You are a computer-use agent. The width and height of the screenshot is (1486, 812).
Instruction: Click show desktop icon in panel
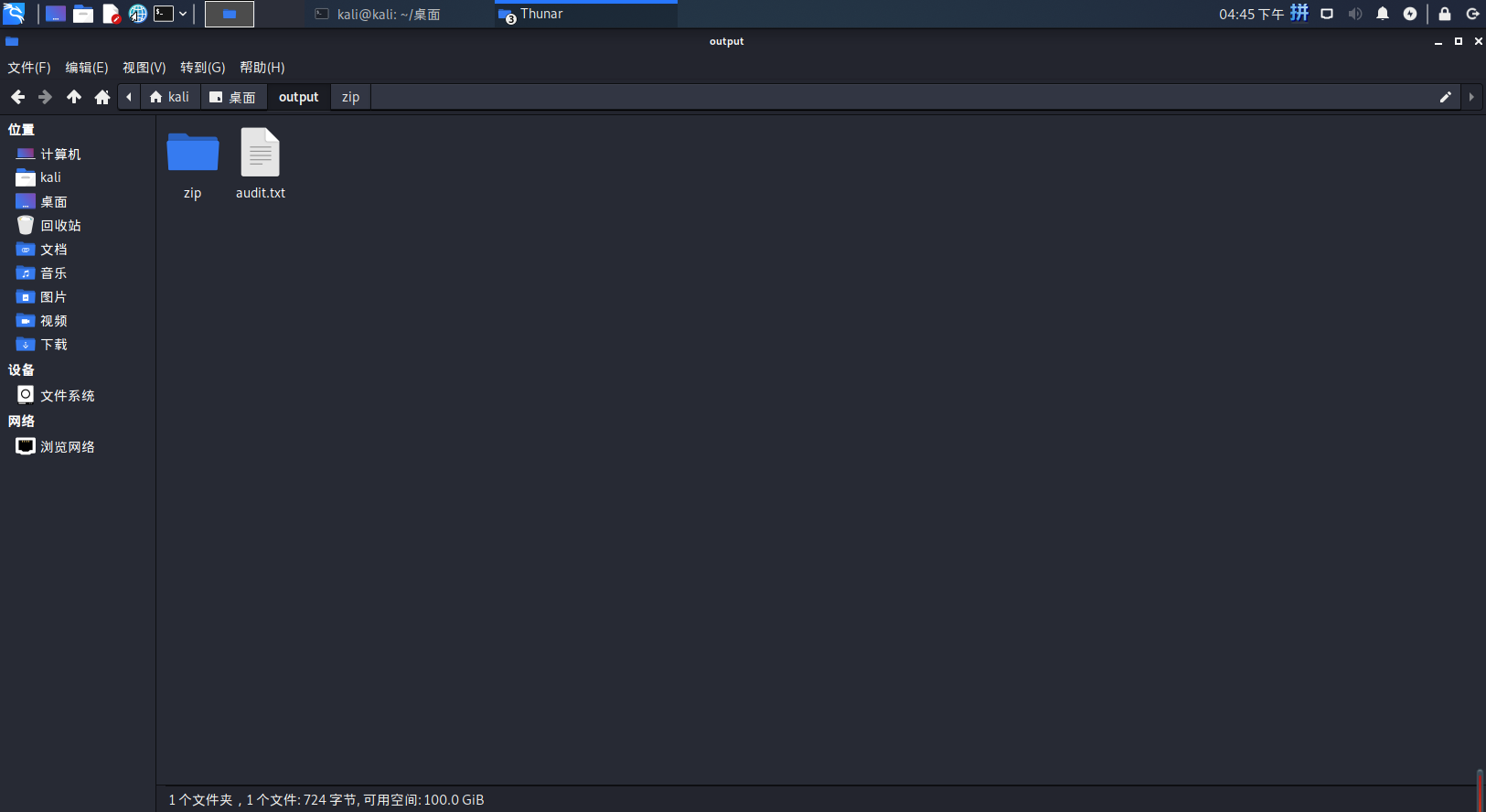tap(56, 14)
